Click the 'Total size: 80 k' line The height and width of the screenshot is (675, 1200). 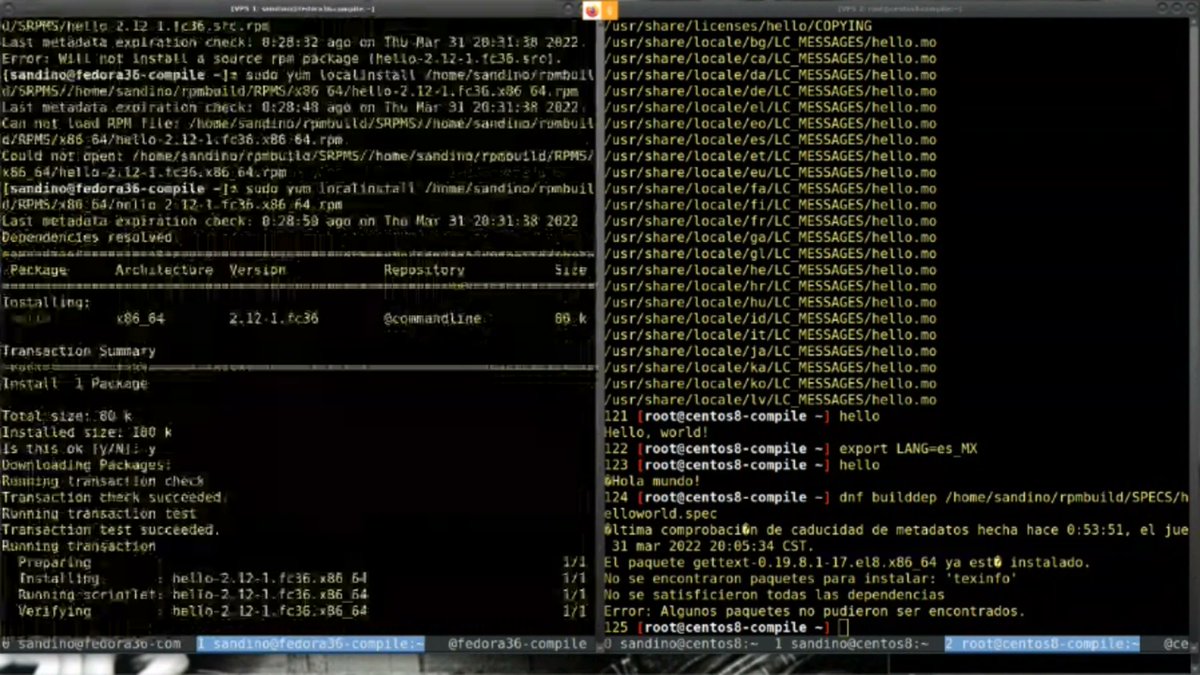coord(66,416)
